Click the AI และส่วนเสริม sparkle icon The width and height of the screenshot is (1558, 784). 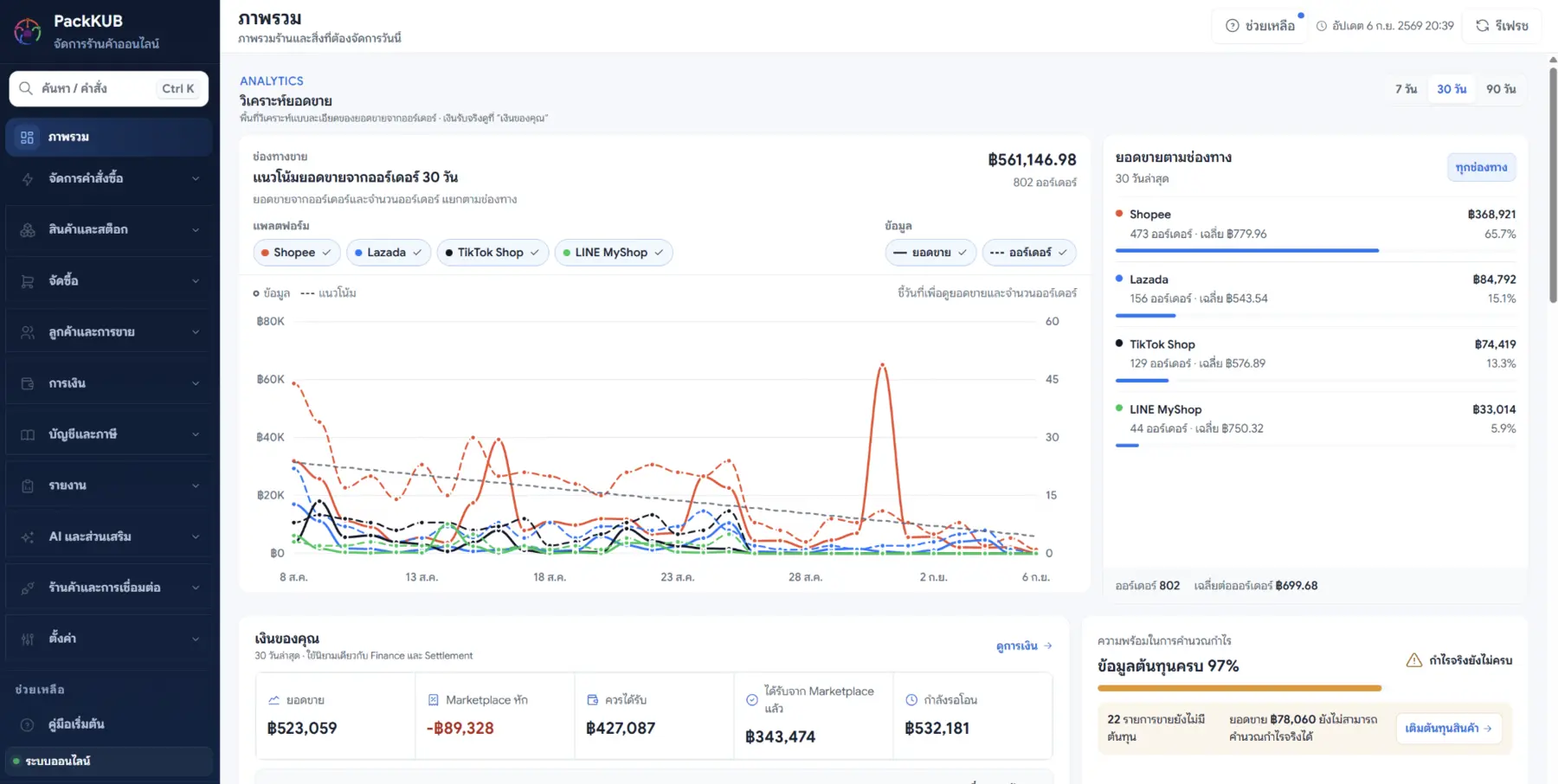[x=28, y=537]
